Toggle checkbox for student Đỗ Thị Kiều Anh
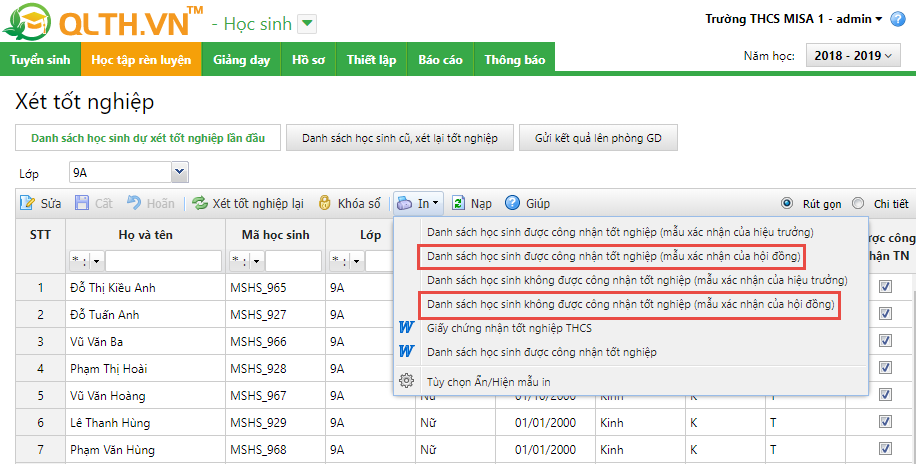The width and height of the screenshot is (916, 464). (x=885, y=286)
